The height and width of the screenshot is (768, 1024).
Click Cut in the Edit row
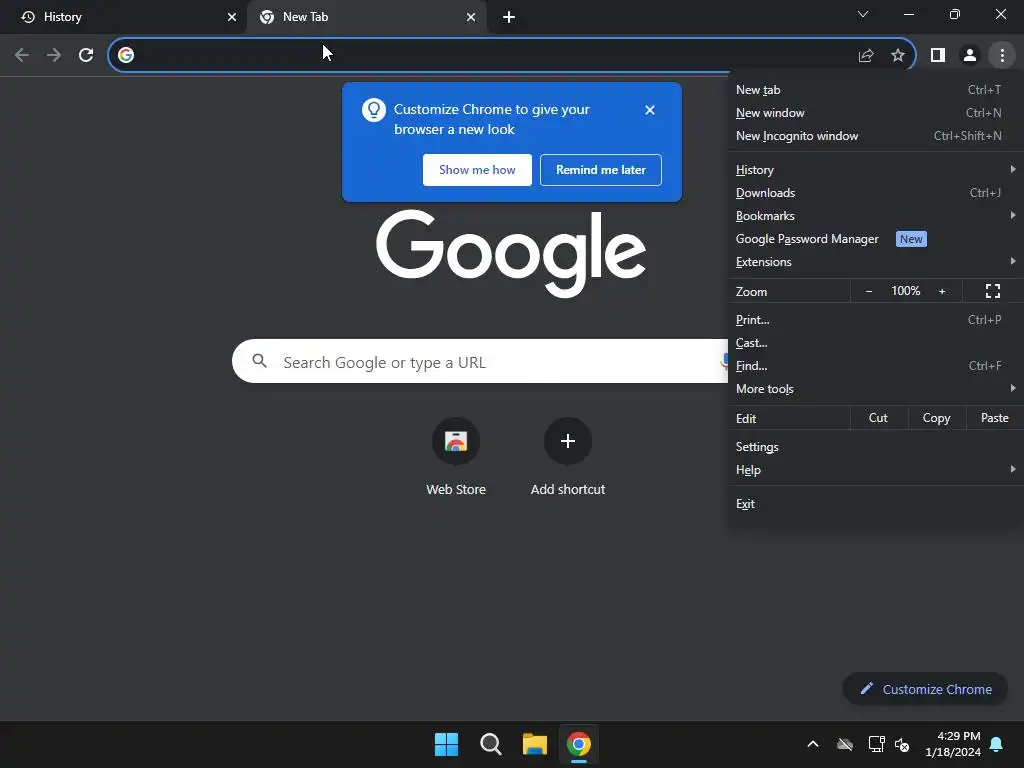click(x=878, y=418)
